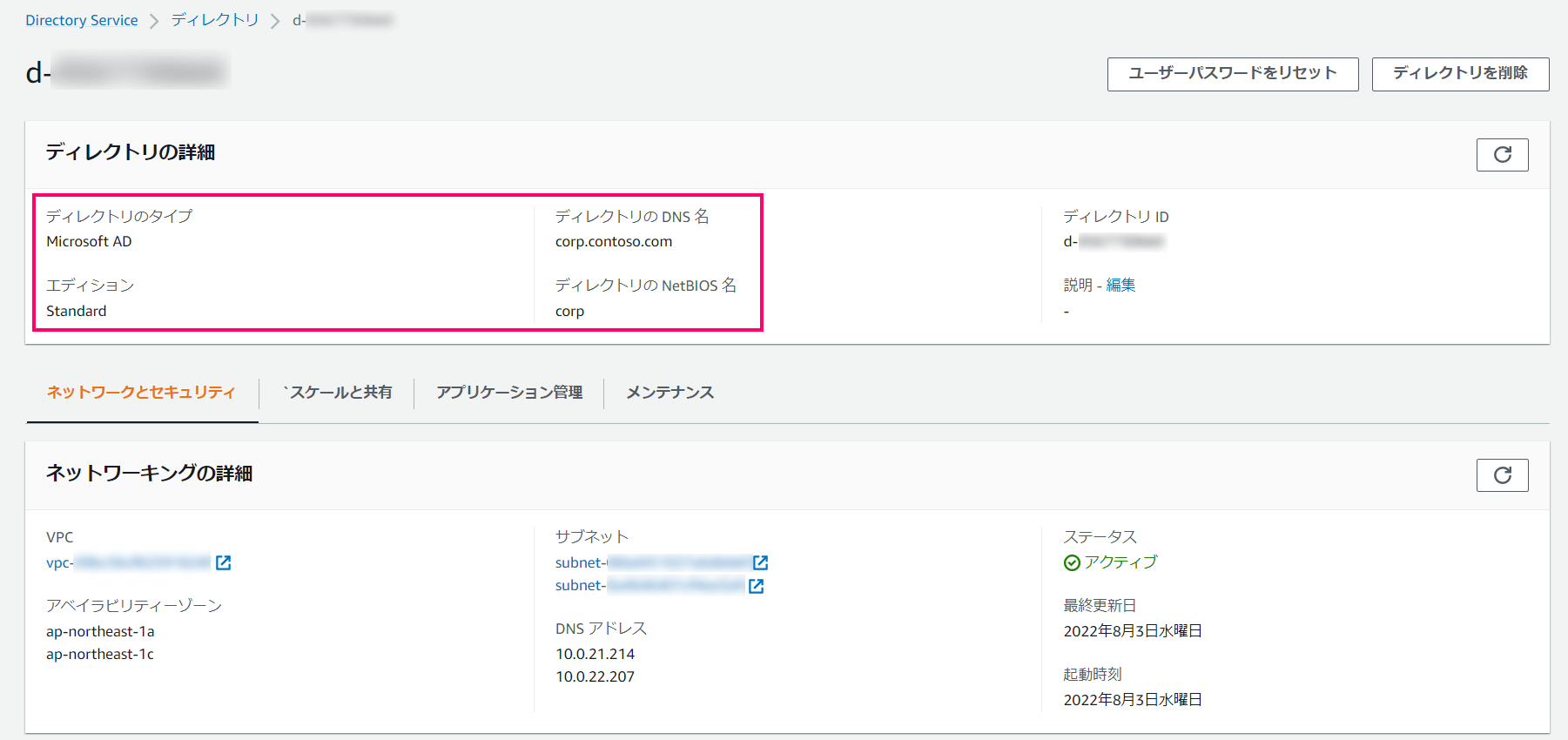Open the second subnet- ID link
The image size is (1568, 740).
(x=649, y=586)
